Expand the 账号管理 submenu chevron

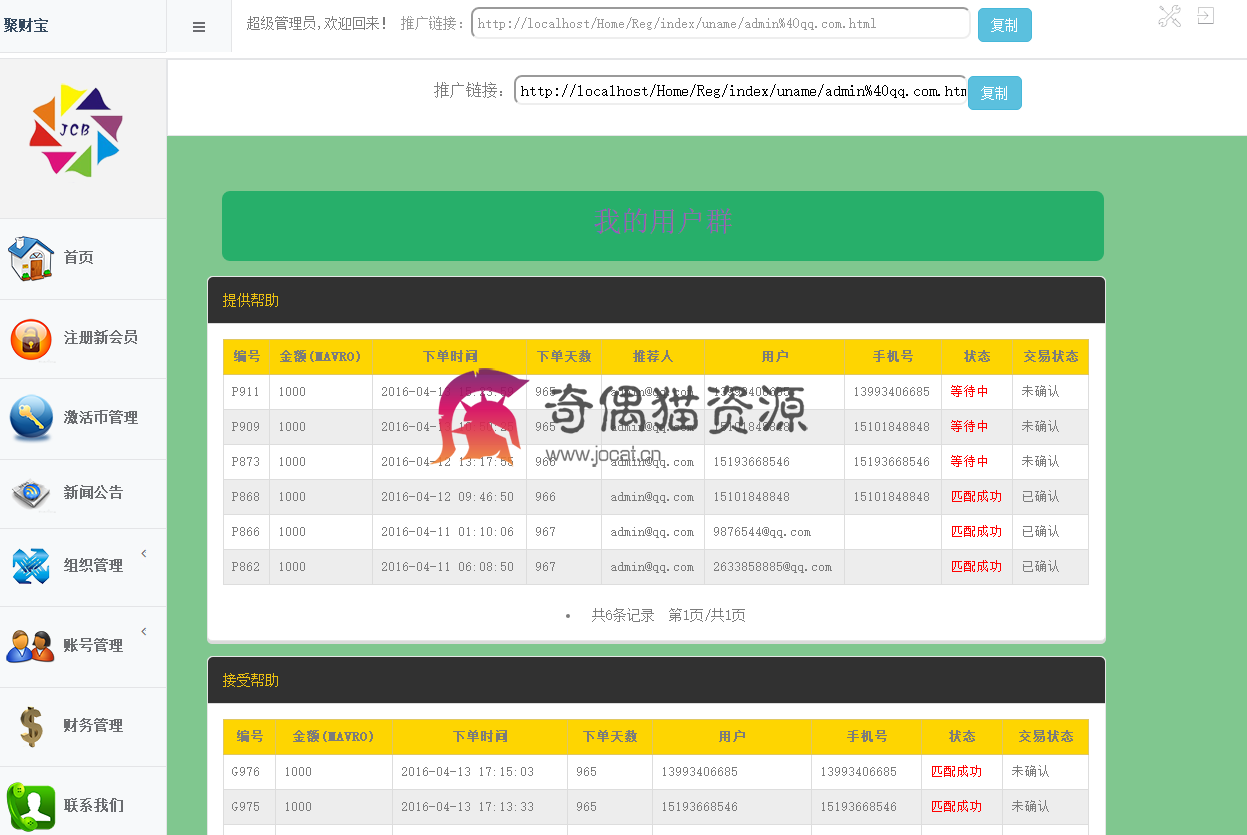(x=144, y=631)
